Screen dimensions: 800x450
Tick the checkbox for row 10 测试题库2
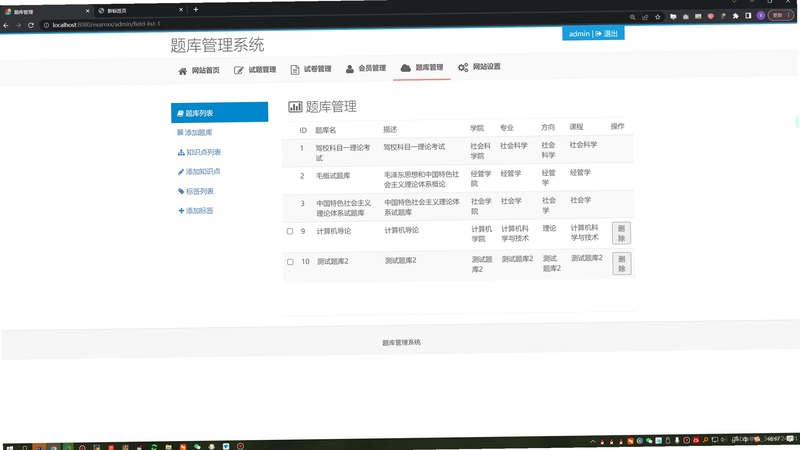[x=290, y=262]
